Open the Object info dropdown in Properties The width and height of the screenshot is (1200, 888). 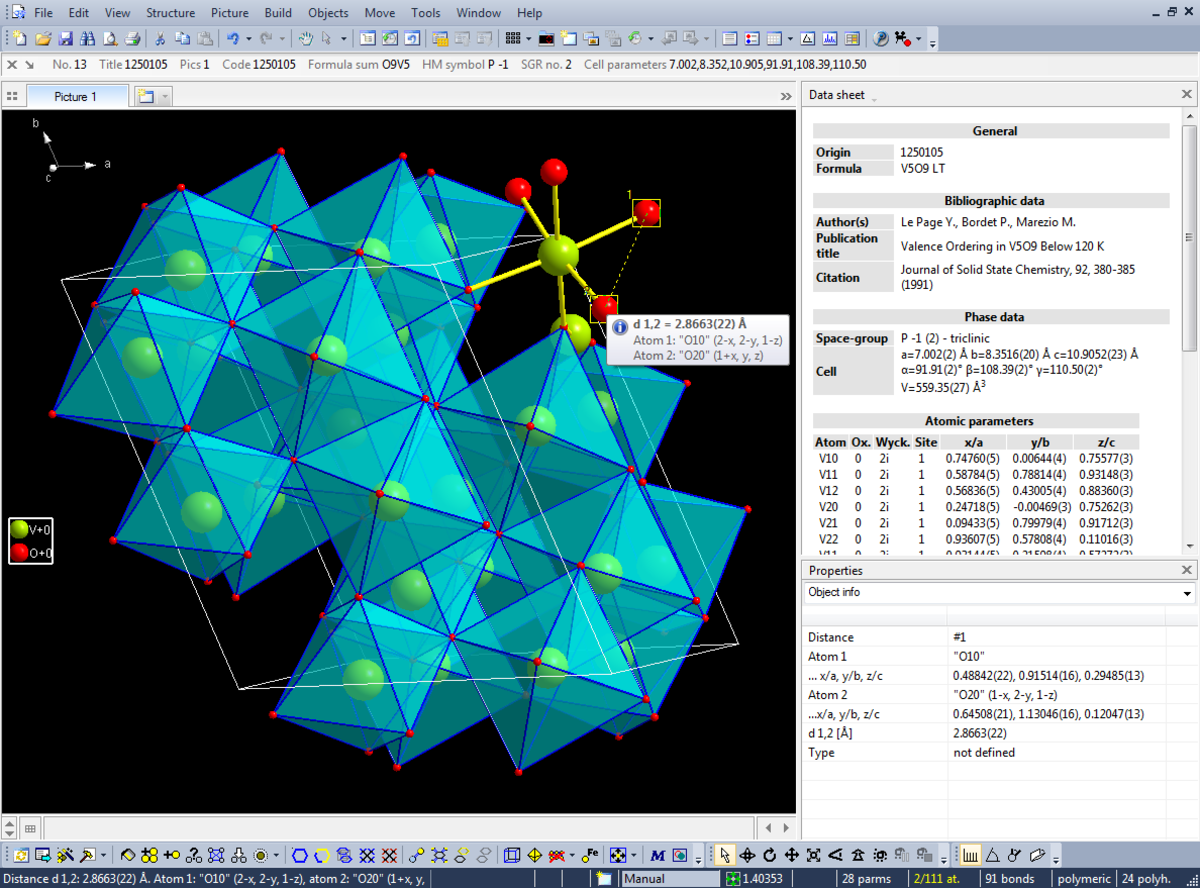click(x=1187, y=593)
